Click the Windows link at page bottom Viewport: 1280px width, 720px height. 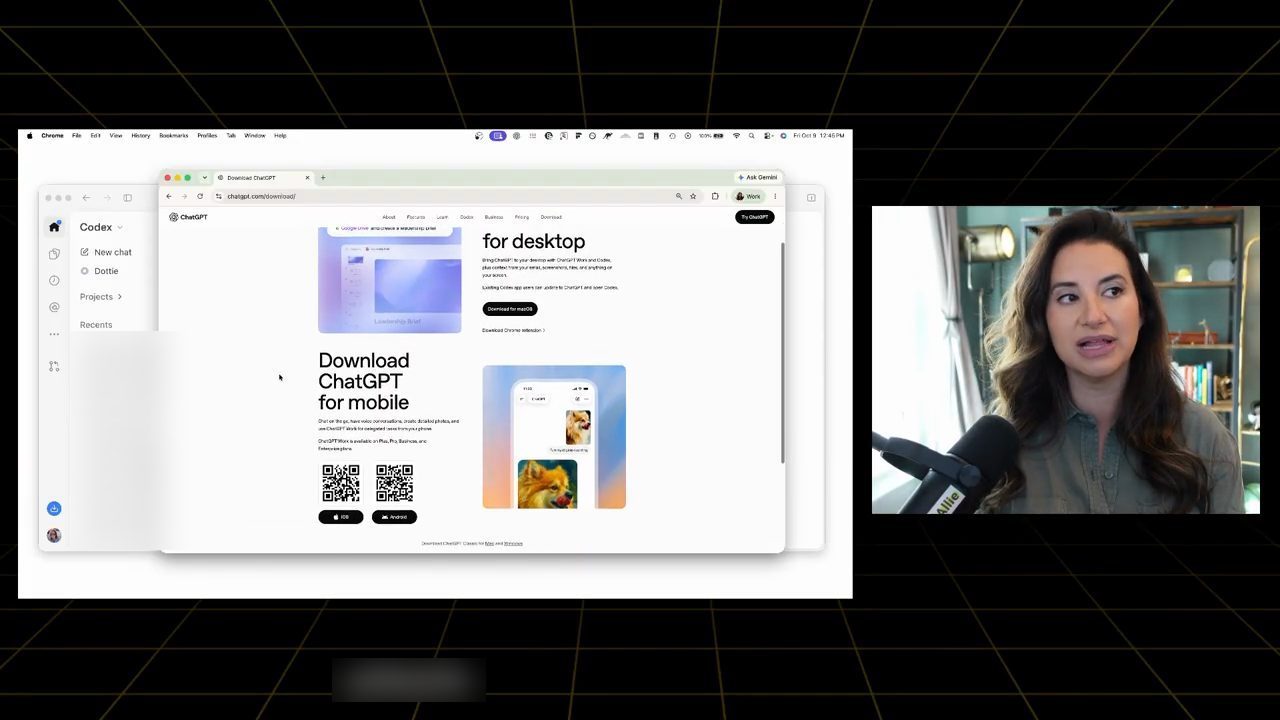pyautogui.click(x=513, y=543)
